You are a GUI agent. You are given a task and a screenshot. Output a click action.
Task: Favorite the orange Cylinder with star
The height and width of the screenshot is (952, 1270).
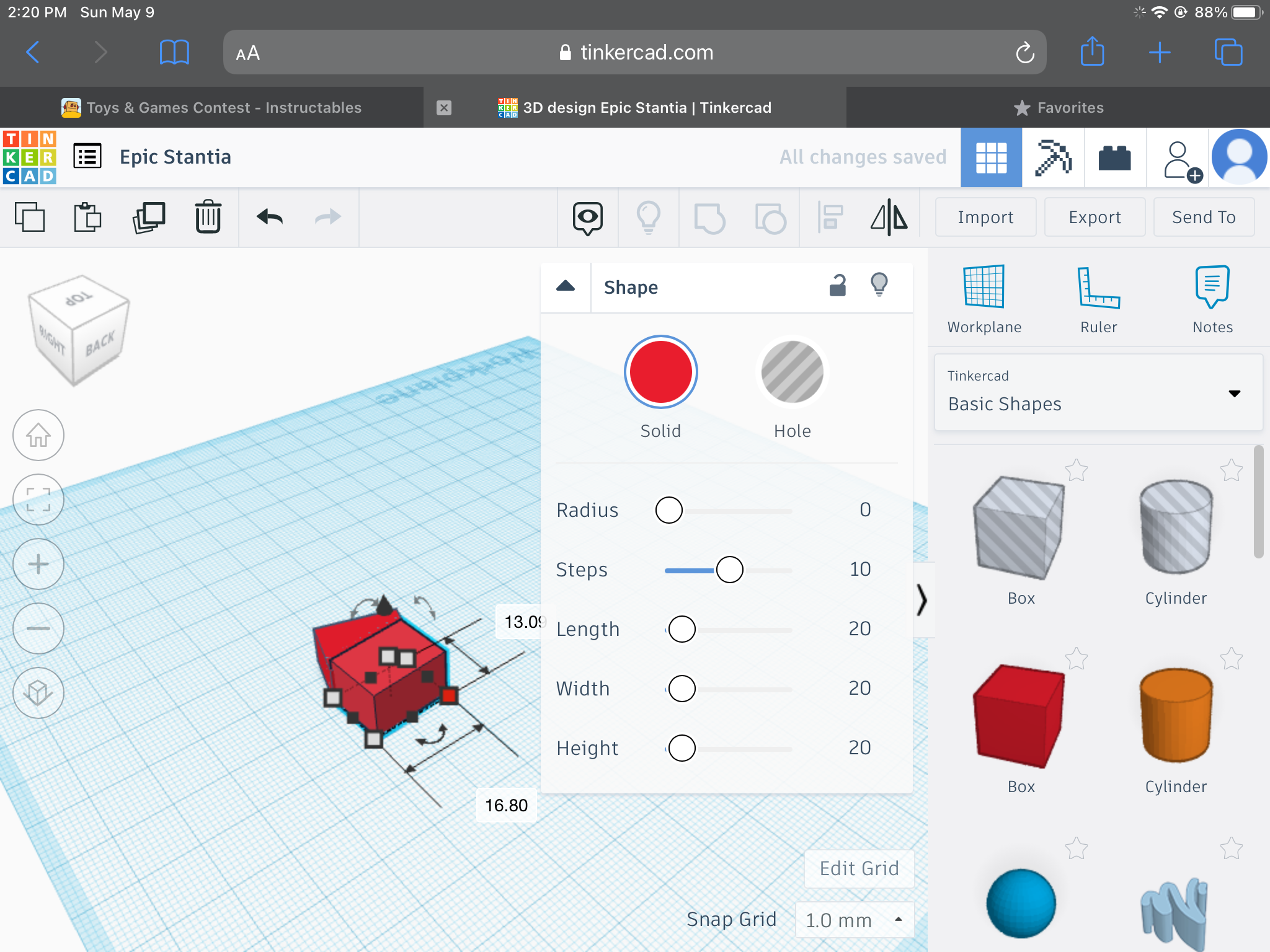1232,659
